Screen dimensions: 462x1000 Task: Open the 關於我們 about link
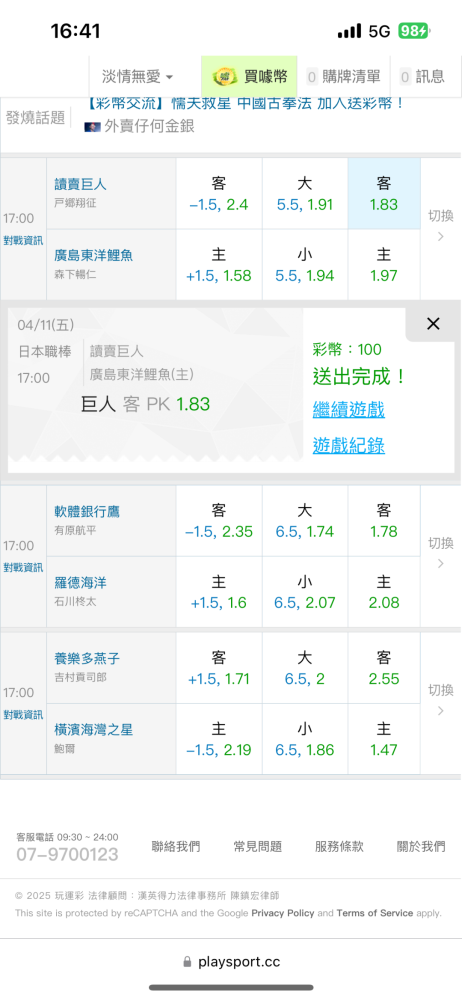(421, 846)
